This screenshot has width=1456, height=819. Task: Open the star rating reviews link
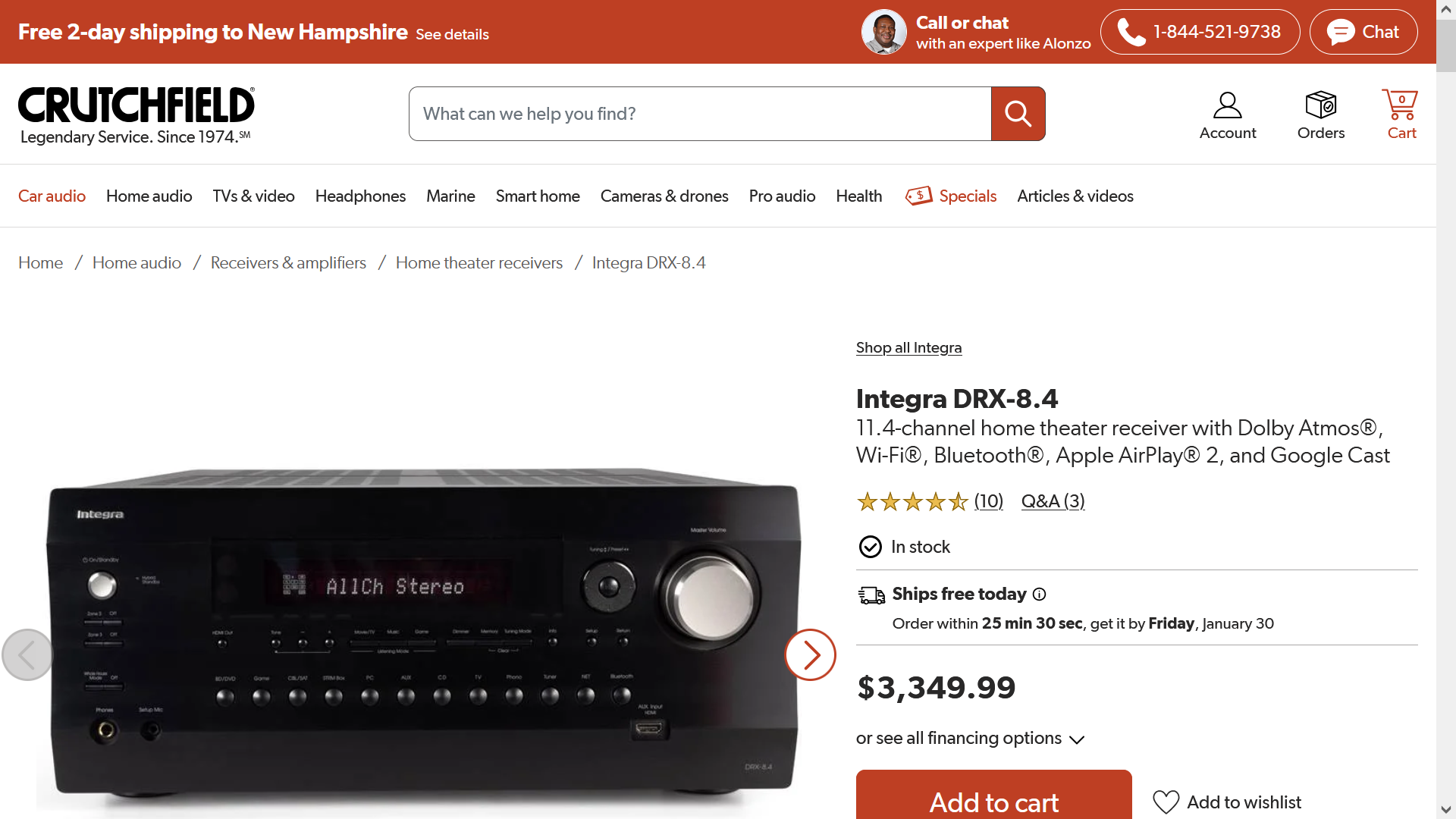[x=929, y=501]
